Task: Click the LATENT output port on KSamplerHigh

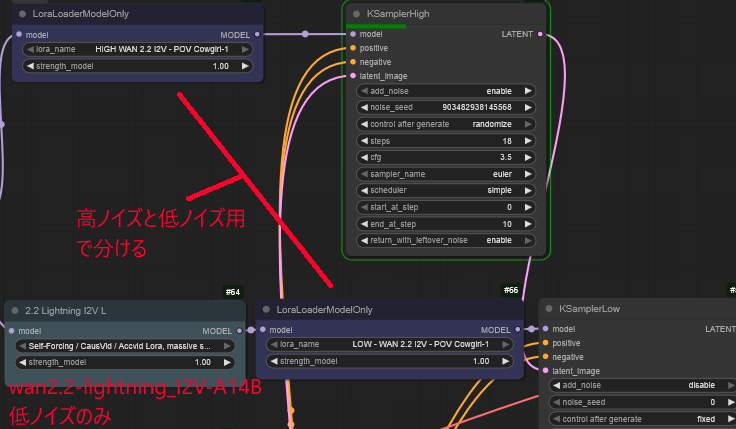Action: (540, 34)
